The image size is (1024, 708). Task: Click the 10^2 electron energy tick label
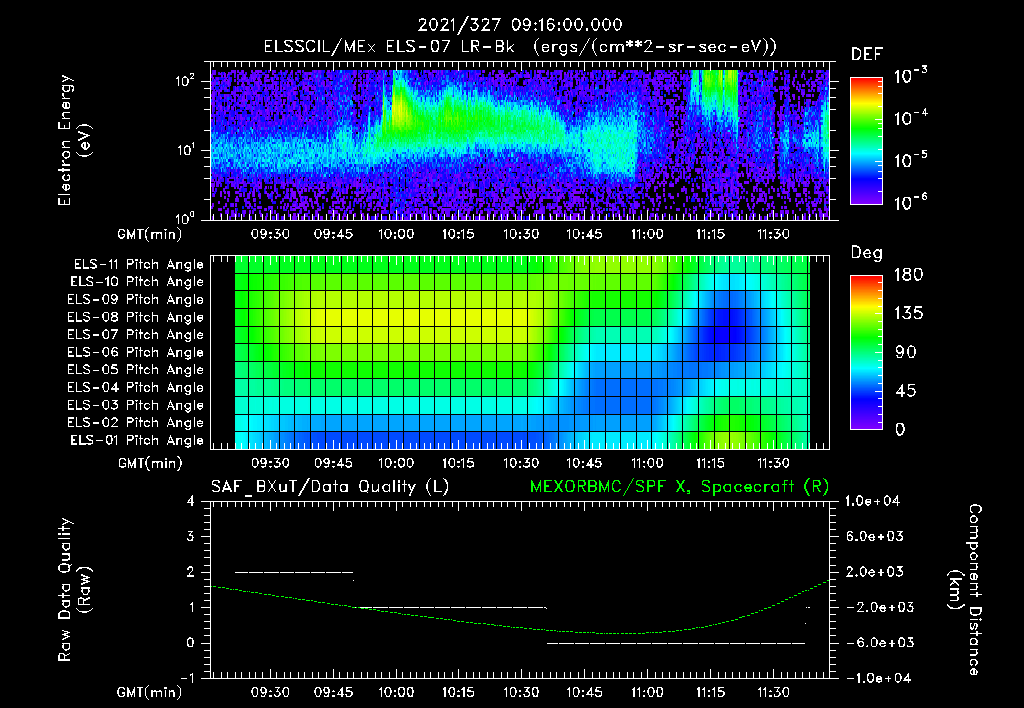point(185,81)
